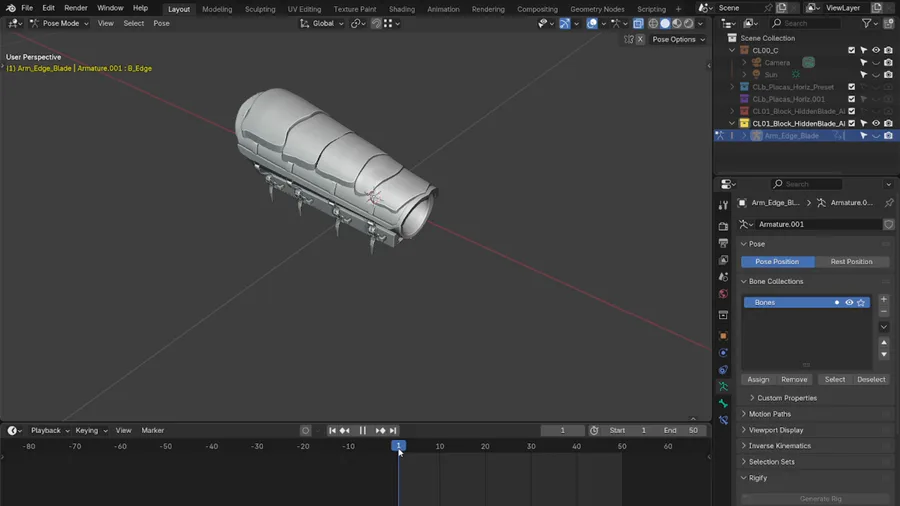Viewport: 900px width, 506px height.
Task: Click the Rest Position button
Action: pos(851,262)
